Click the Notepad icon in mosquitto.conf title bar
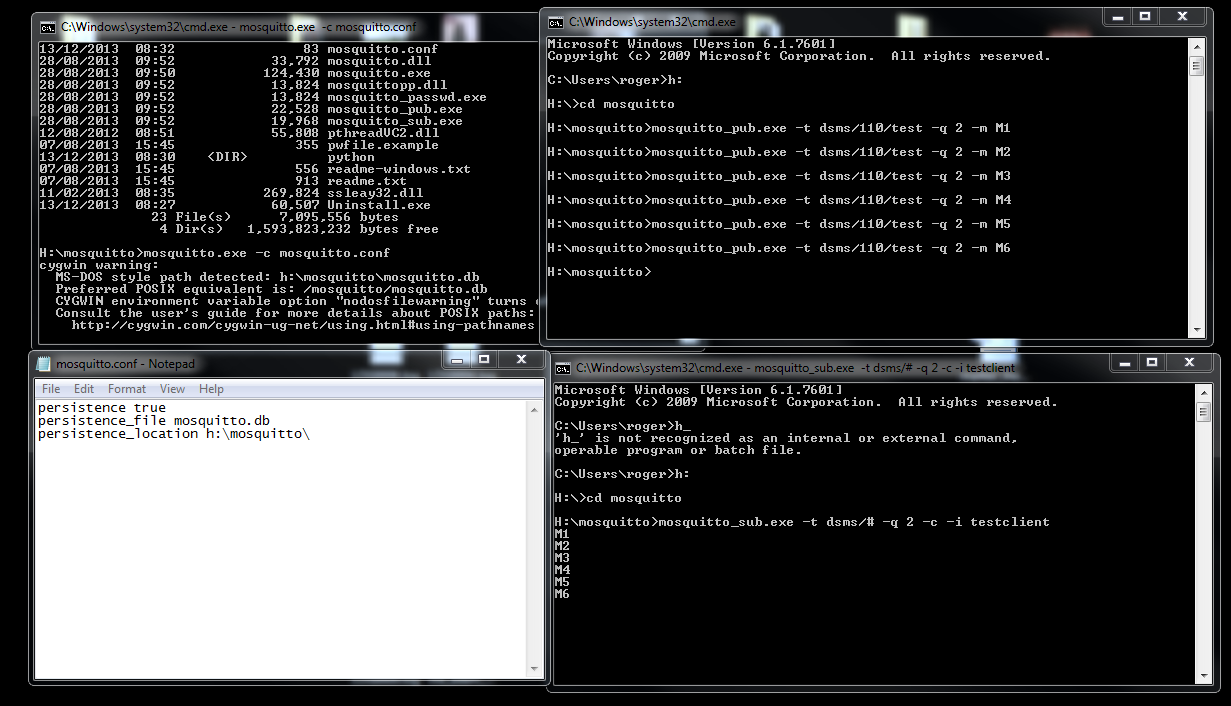The image size is (1231, 706). (x=44, y=364)
